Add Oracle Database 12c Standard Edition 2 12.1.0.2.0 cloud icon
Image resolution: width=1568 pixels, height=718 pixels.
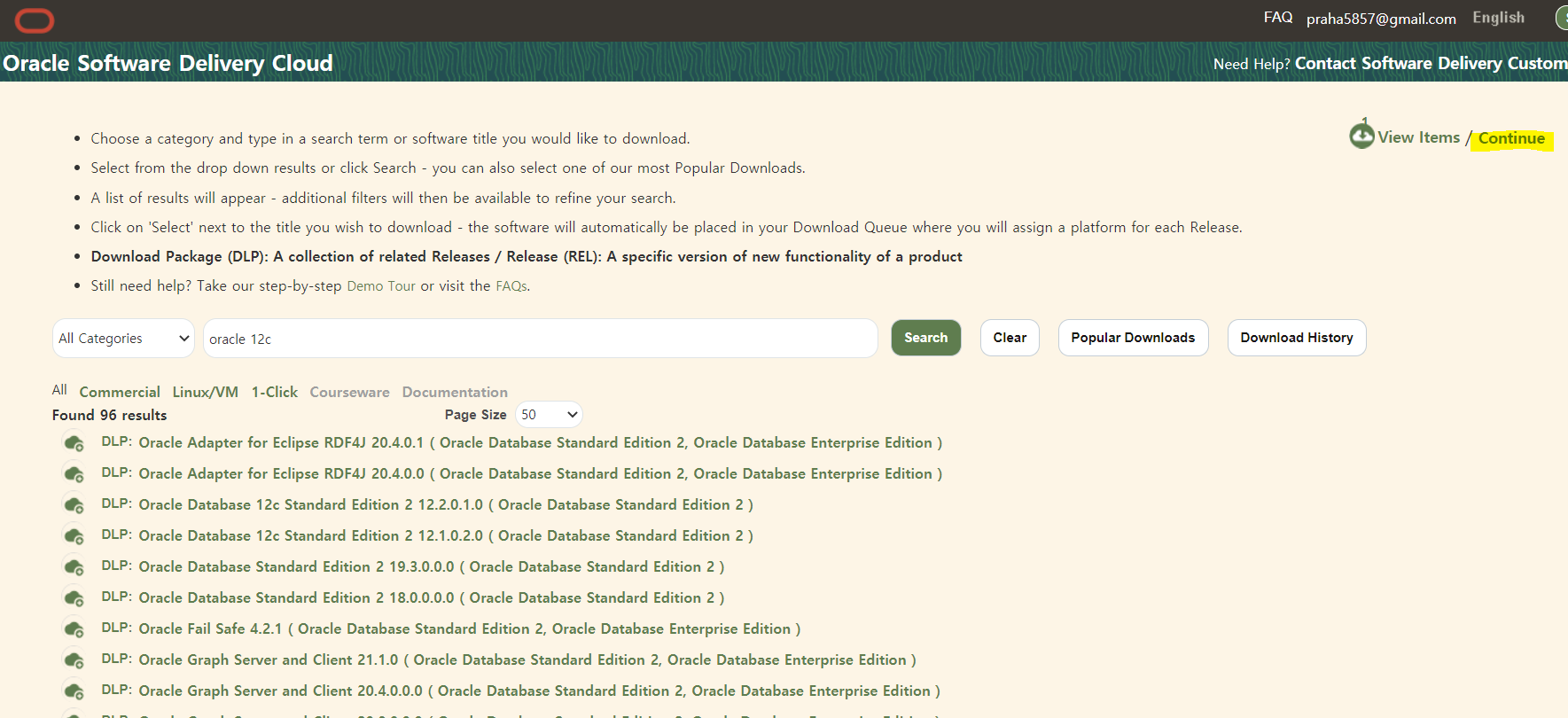[74, 535]
